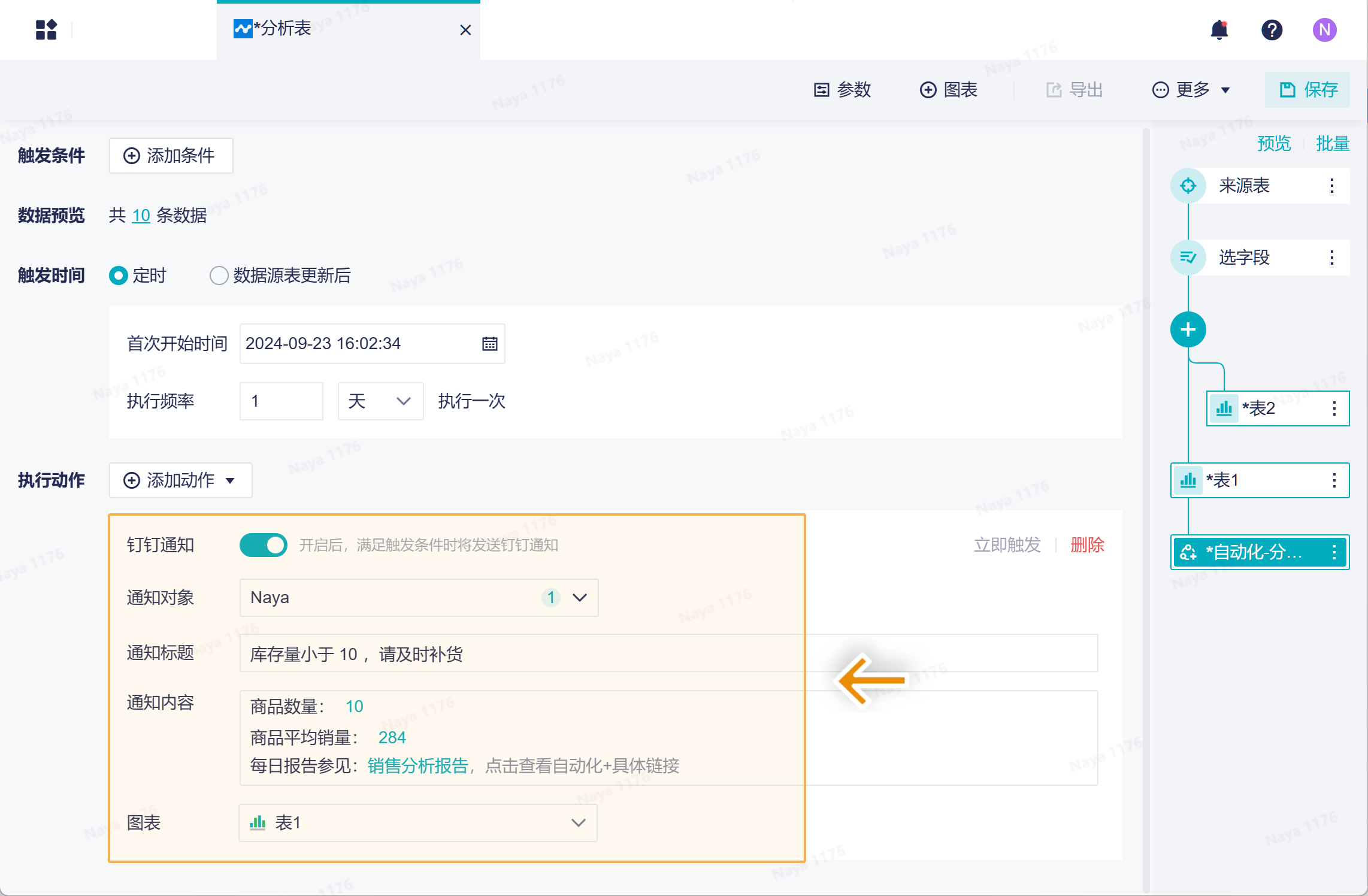
Task: Open the 通知对象 Naya dropdown
Action: (x=418, y=598)
